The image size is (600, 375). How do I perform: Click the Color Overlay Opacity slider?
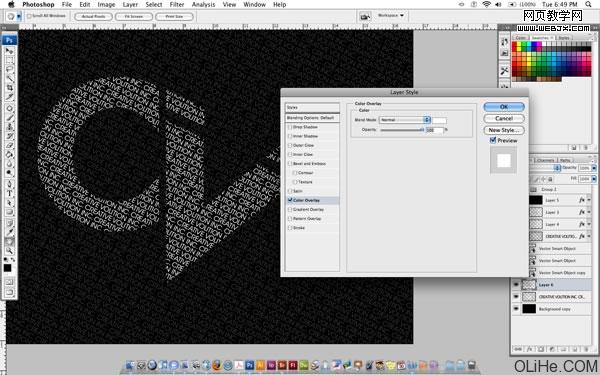(402, 130)
